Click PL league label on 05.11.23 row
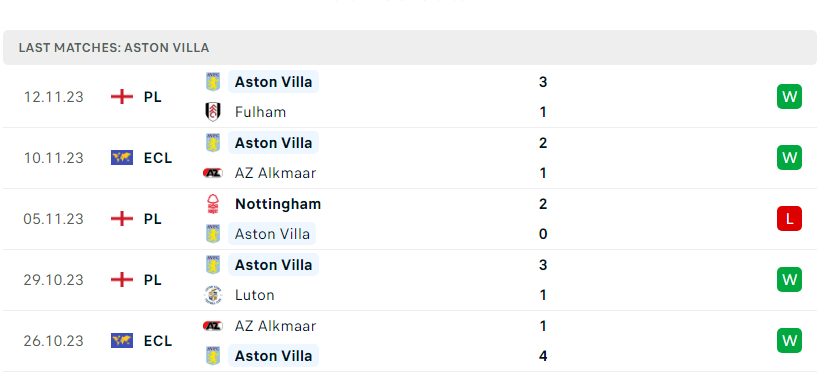 coord(153,219)
